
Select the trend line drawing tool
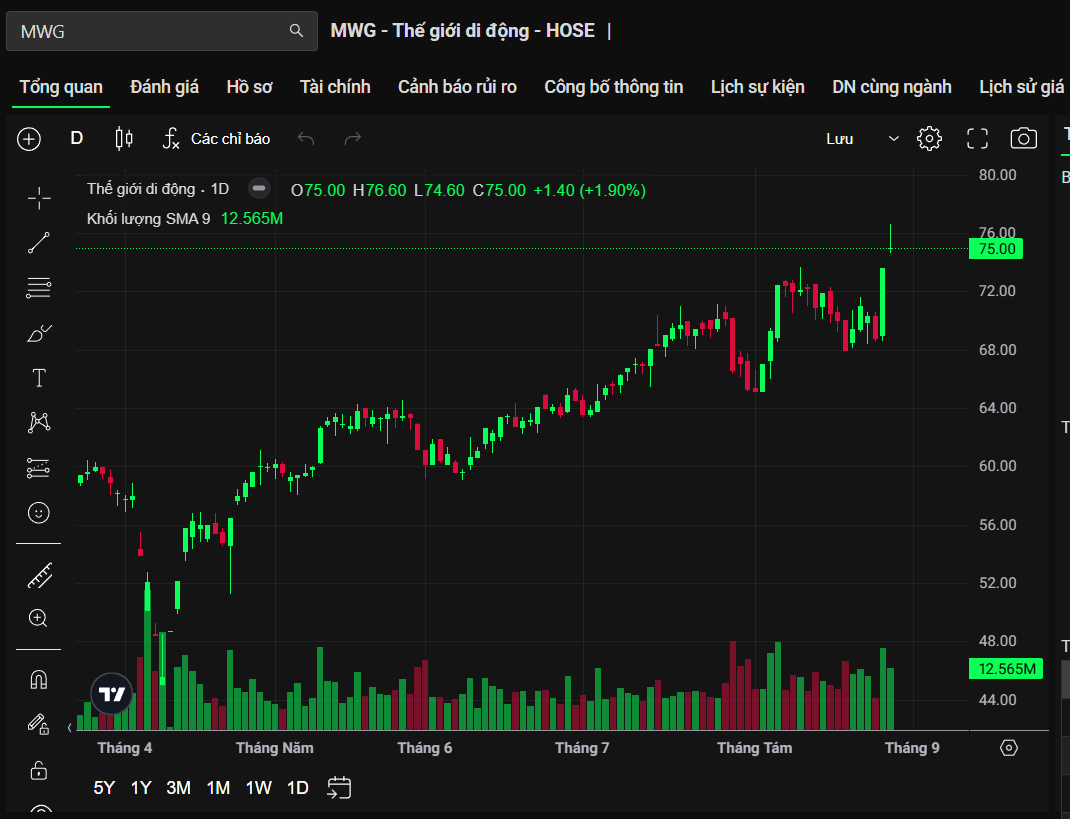[x=39, y=242]
